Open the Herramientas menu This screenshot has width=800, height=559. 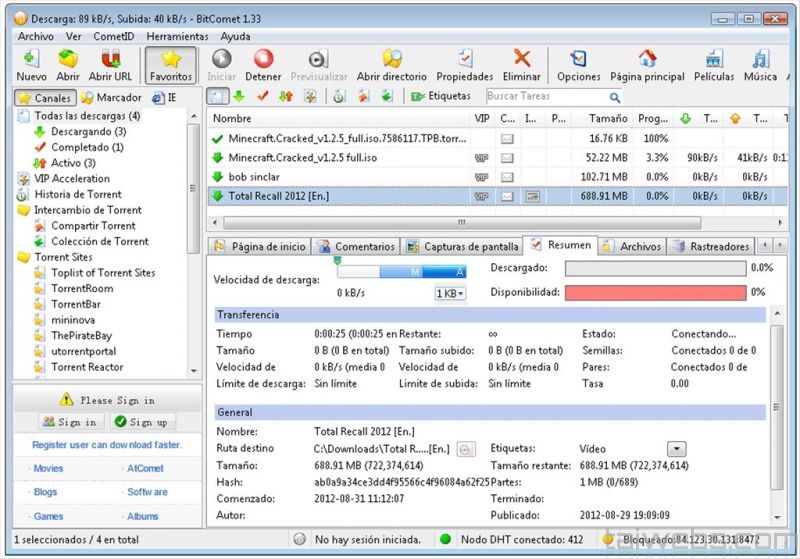177,36
